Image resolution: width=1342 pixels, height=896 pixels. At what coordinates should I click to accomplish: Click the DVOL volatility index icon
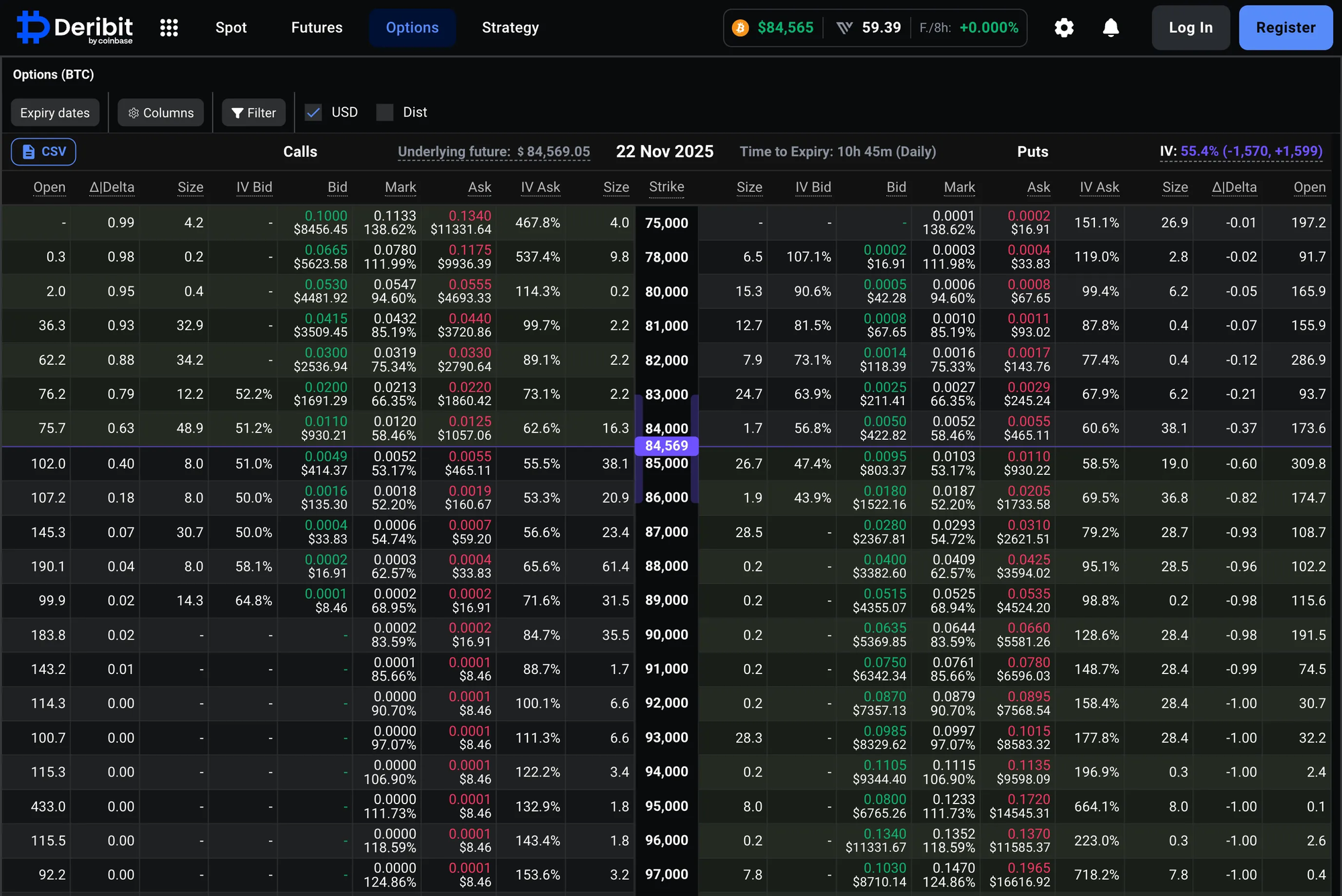click(x=845, y=27)
